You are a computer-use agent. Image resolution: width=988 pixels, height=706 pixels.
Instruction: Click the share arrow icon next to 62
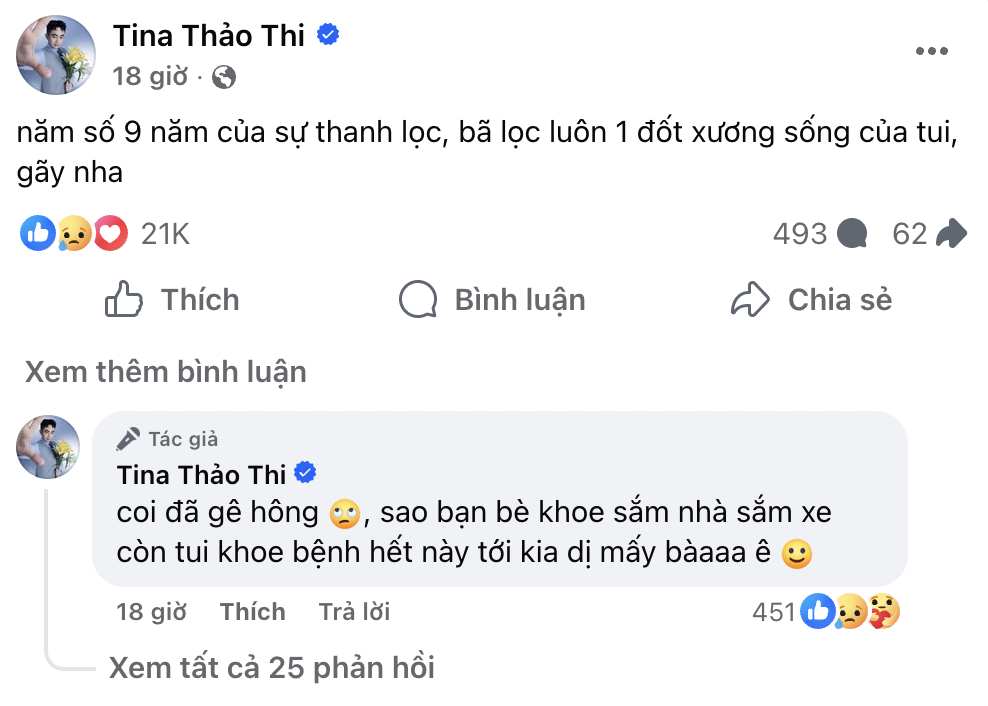(x=950, y=234)
